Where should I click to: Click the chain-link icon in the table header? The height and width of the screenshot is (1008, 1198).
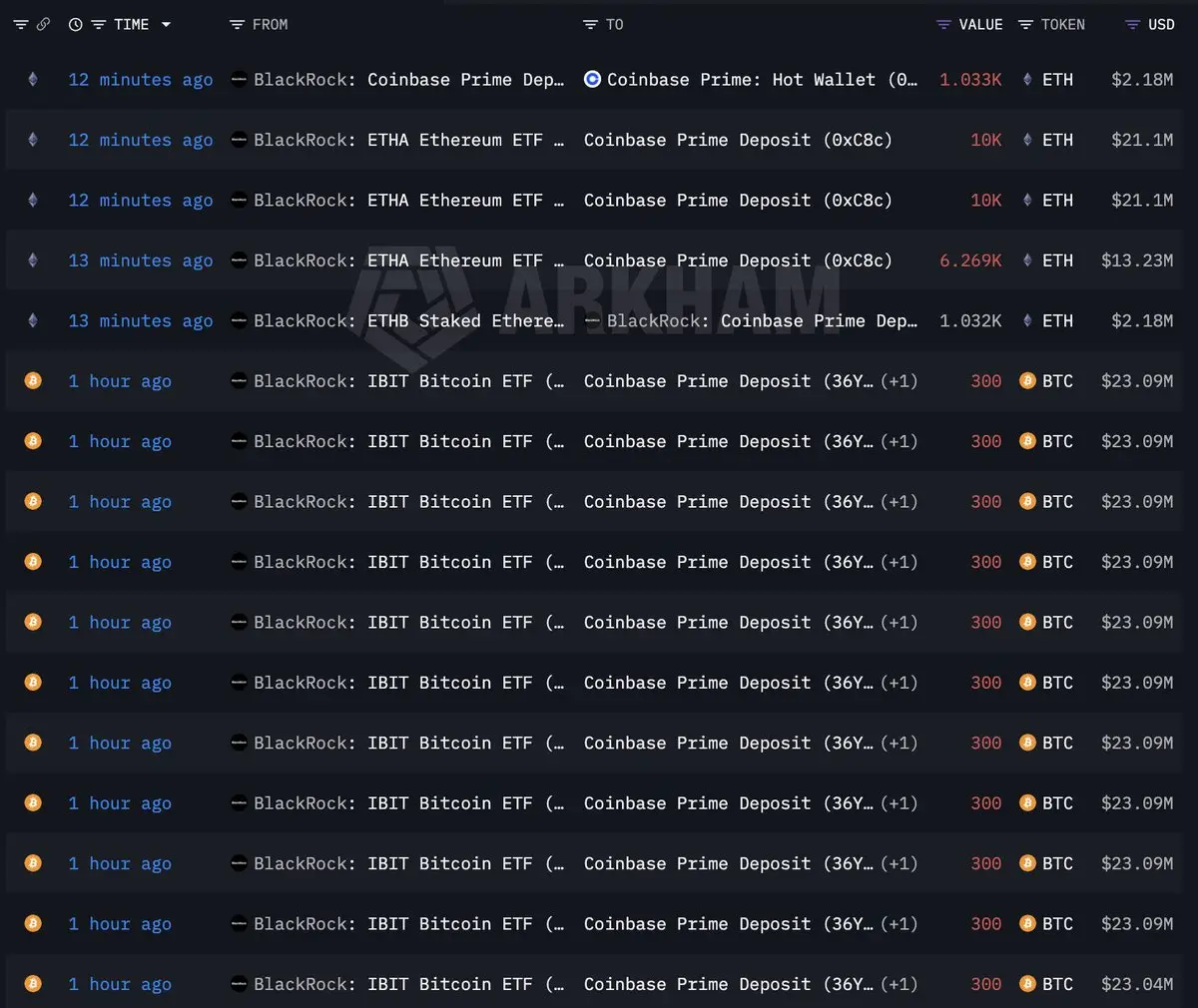(43, 25)
